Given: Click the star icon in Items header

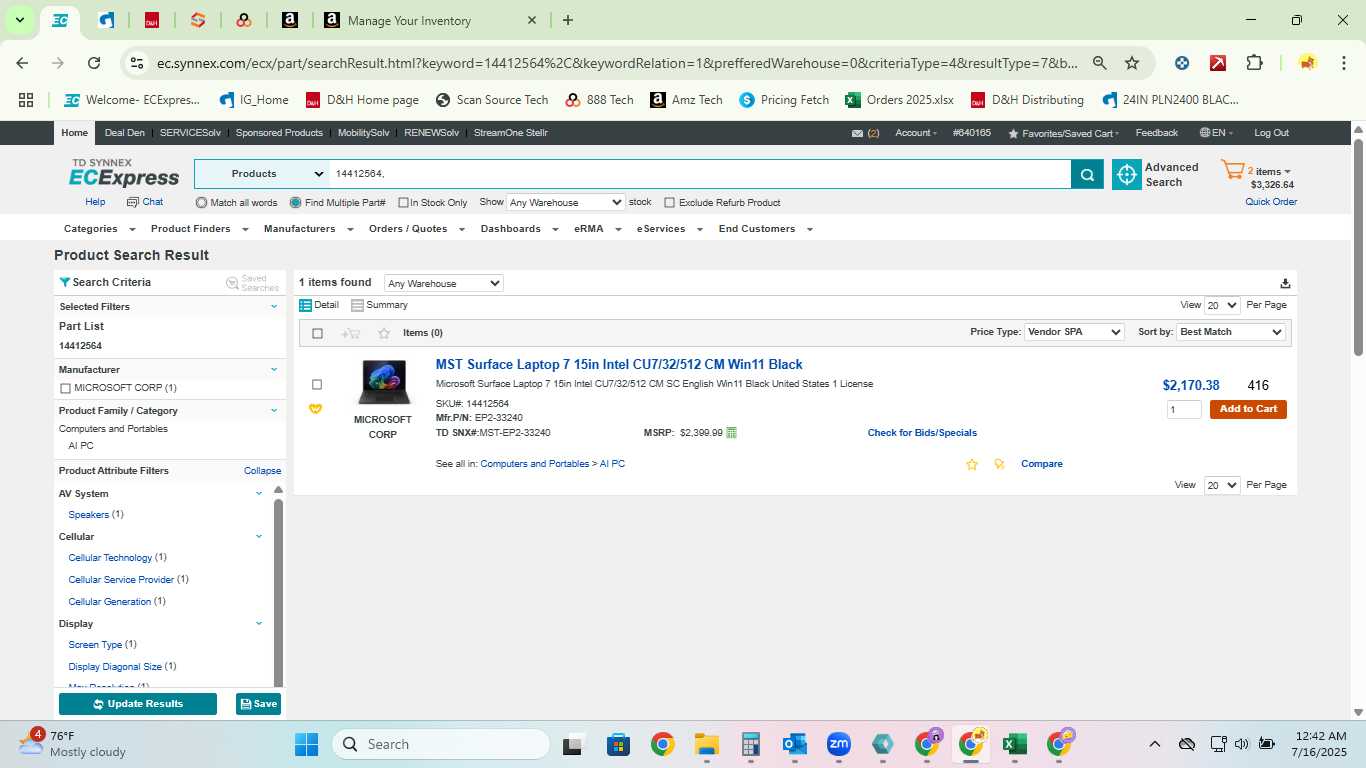Looking at the screenshot, I should point(384,333).
